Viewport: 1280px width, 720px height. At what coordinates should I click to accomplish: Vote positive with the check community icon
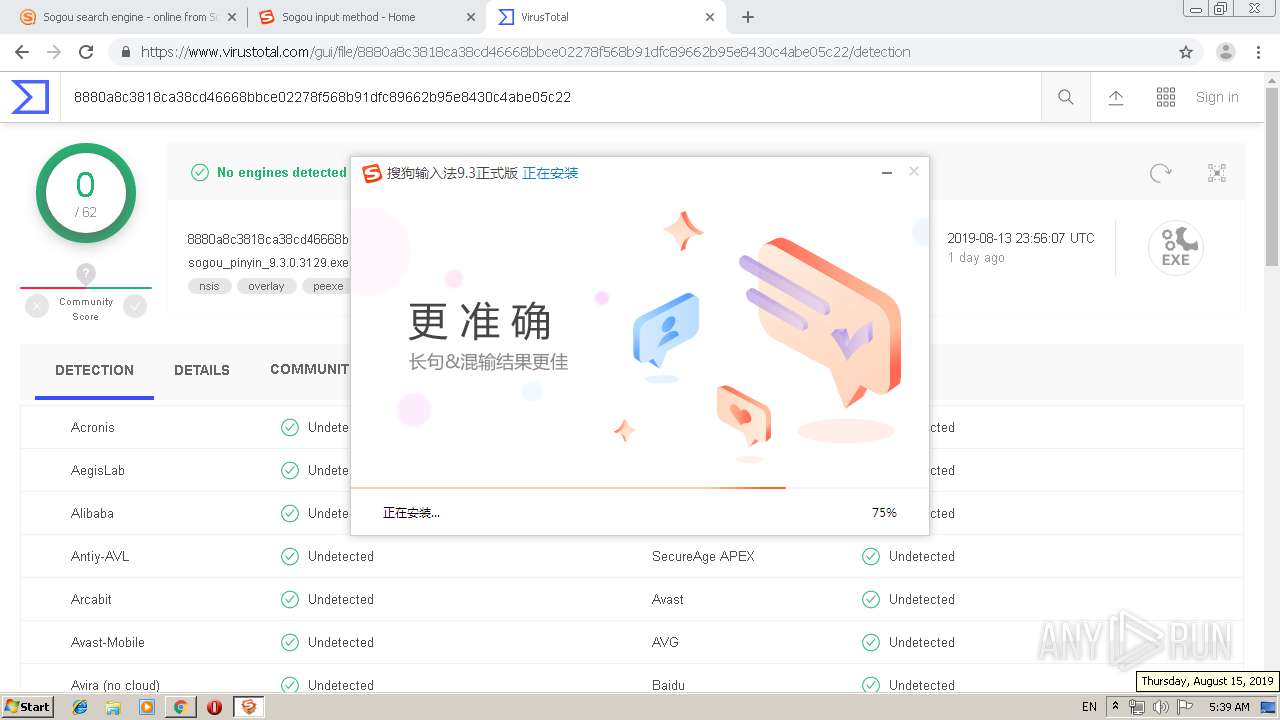click(135, 307)
